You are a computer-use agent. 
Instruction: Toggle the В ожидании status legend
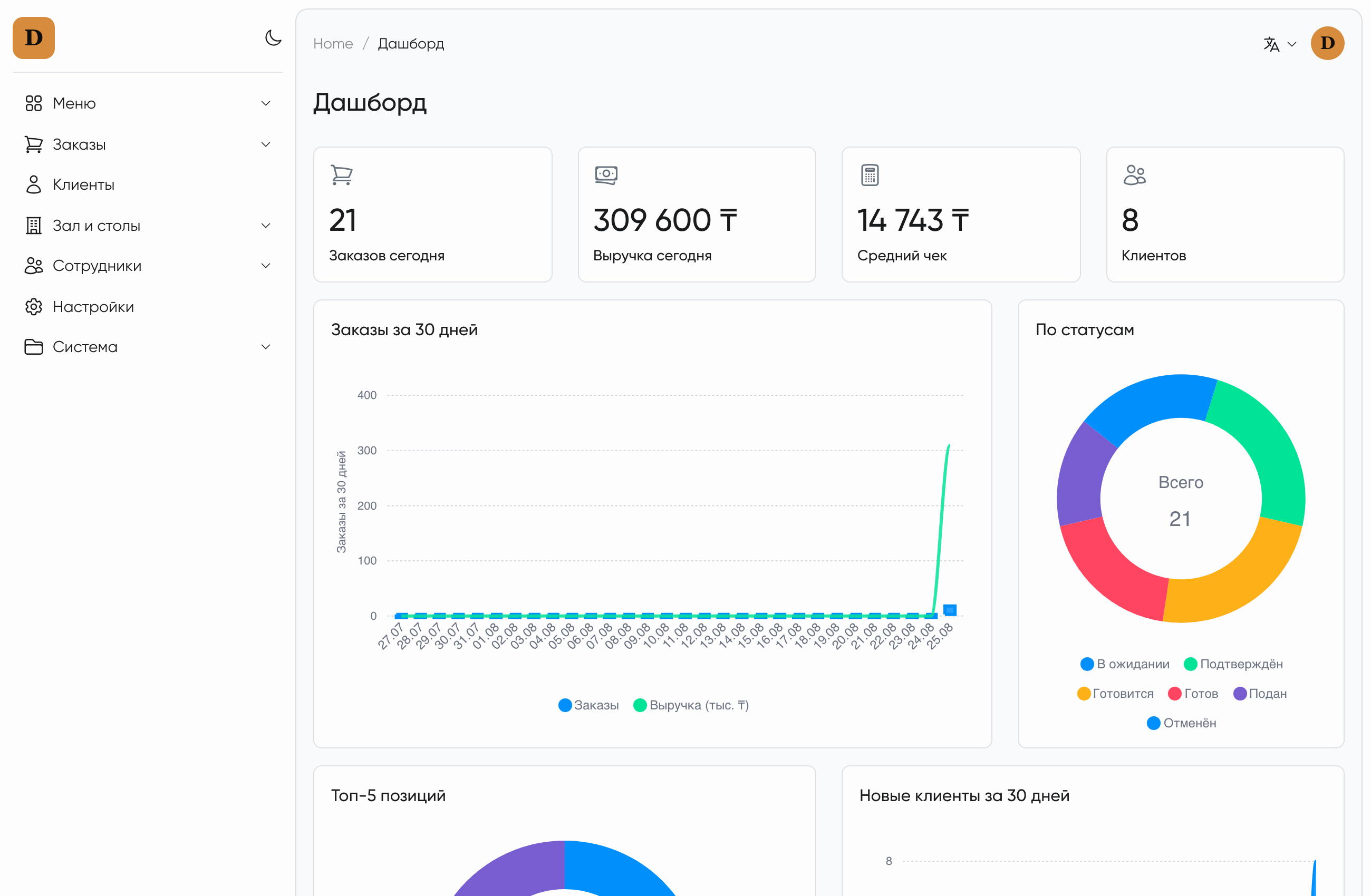(x=1125, y=665)
